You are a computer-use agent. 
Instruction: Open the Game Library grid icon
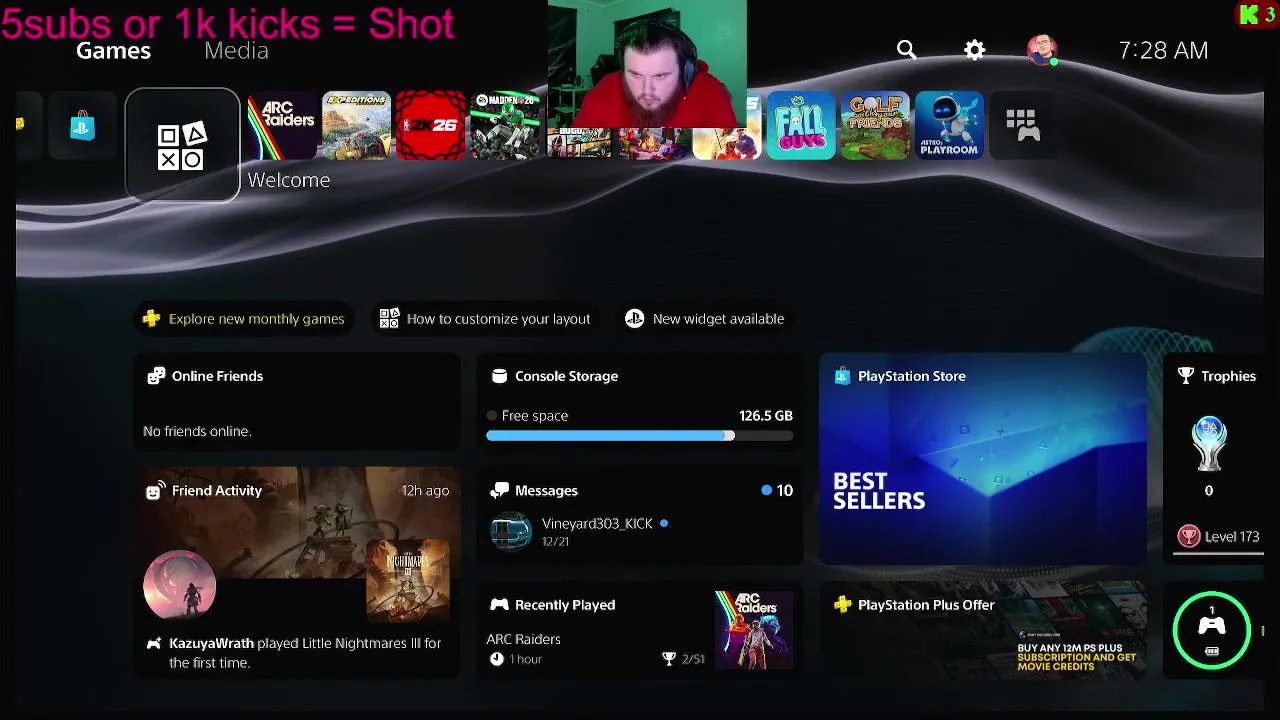pos(1022,126)
